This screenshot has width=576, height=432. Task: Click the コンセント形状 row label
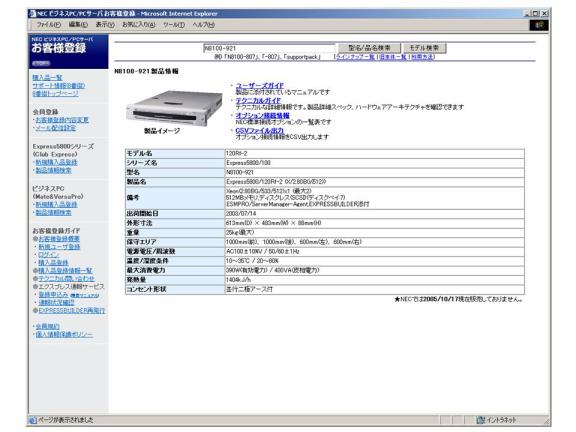(x=147, y=289)
